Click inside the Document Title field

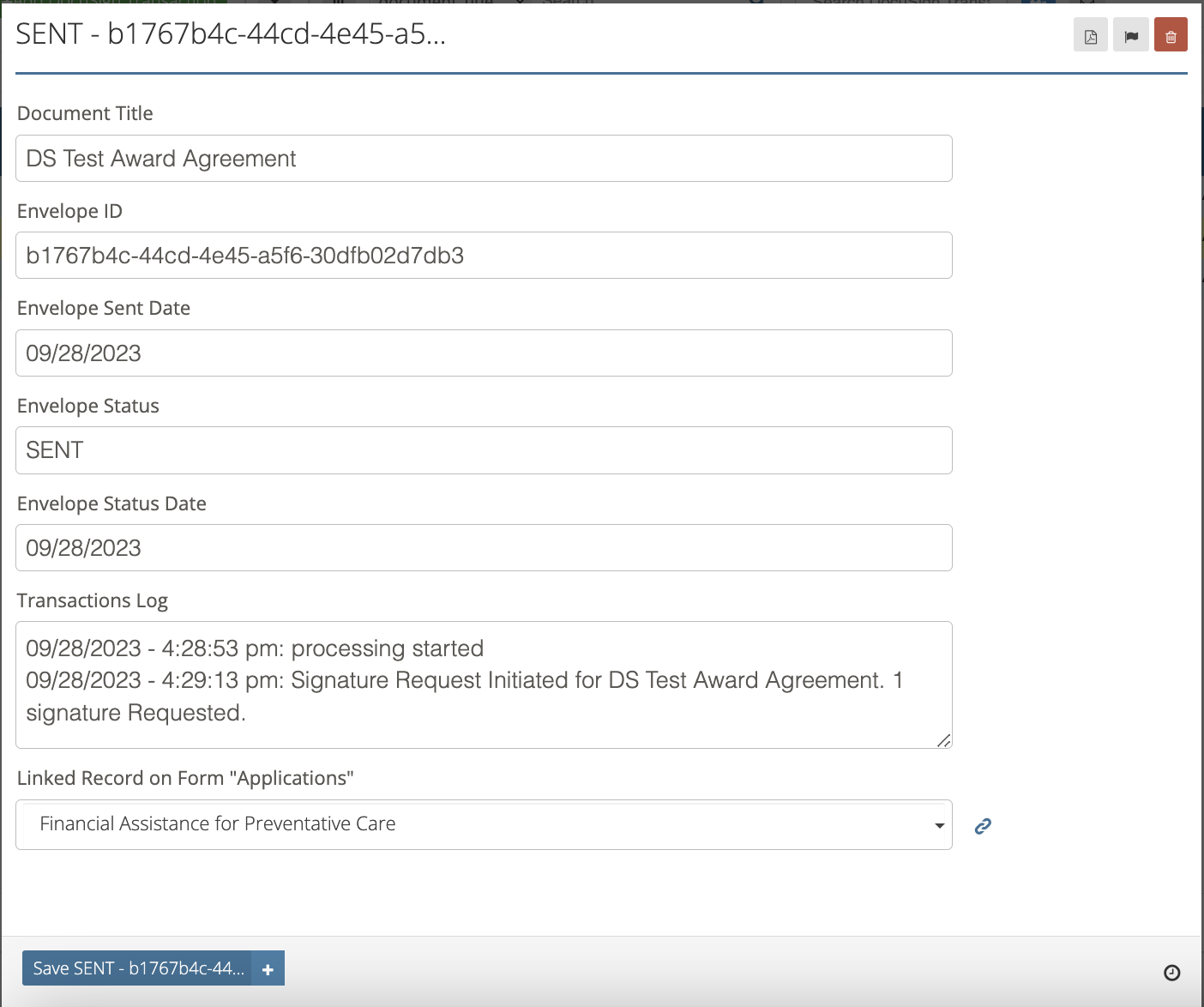click(484, 158)
